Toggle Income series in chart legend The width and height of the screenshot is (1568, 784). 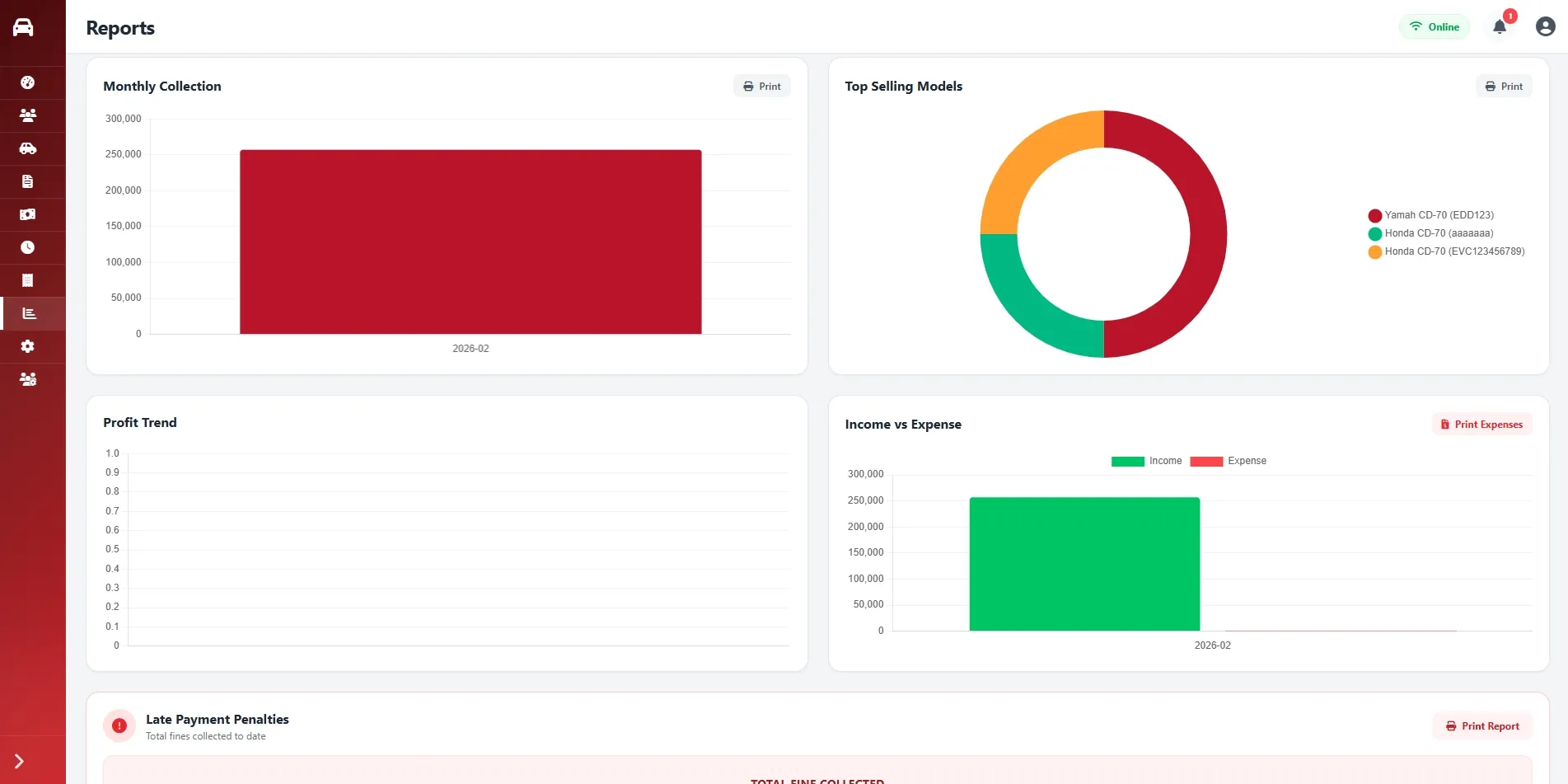pos(1146,461)
